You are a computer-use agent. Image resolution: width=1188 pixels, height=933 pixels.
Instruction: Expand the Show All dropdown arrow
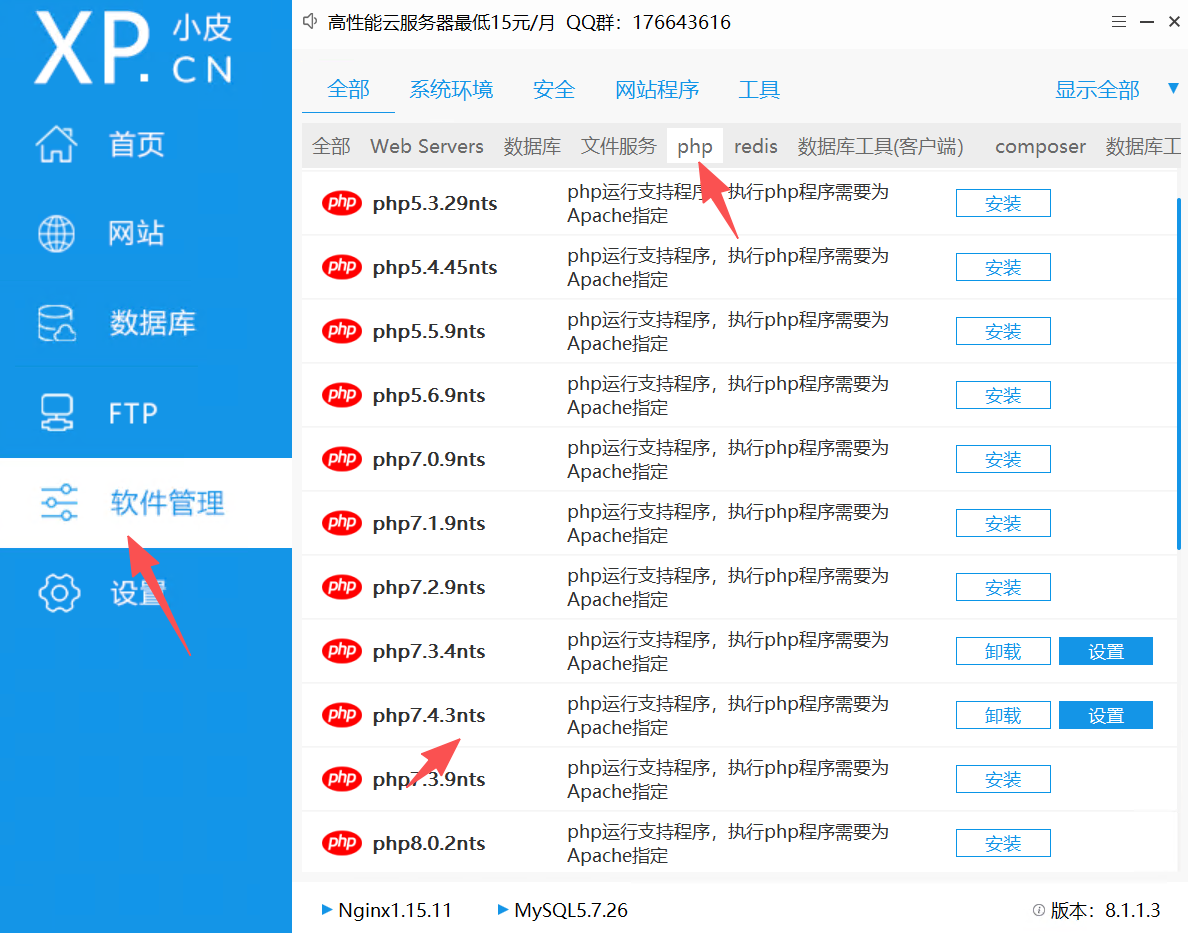[1173, 89]
